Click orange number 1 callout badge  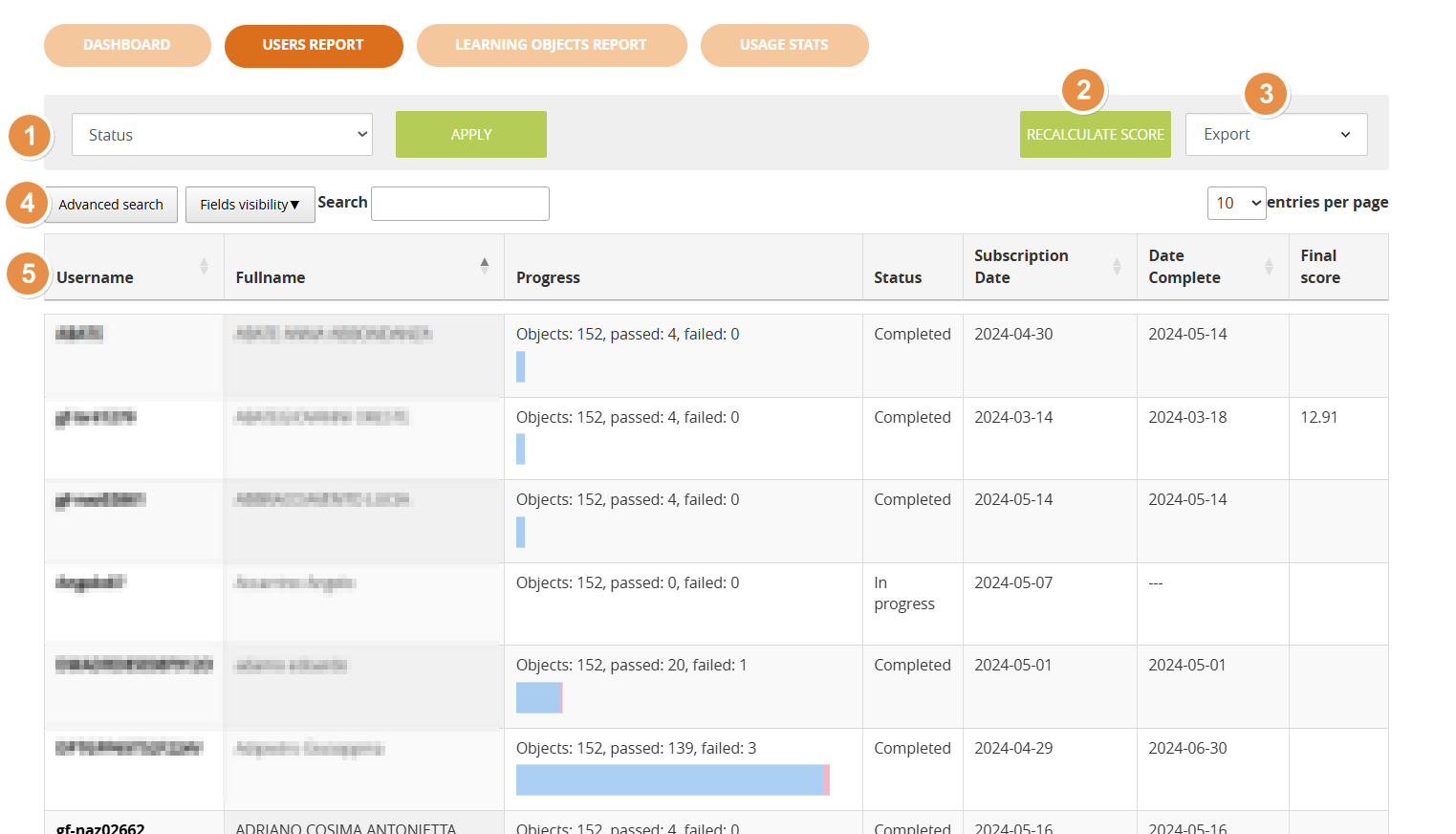[30, 136]
